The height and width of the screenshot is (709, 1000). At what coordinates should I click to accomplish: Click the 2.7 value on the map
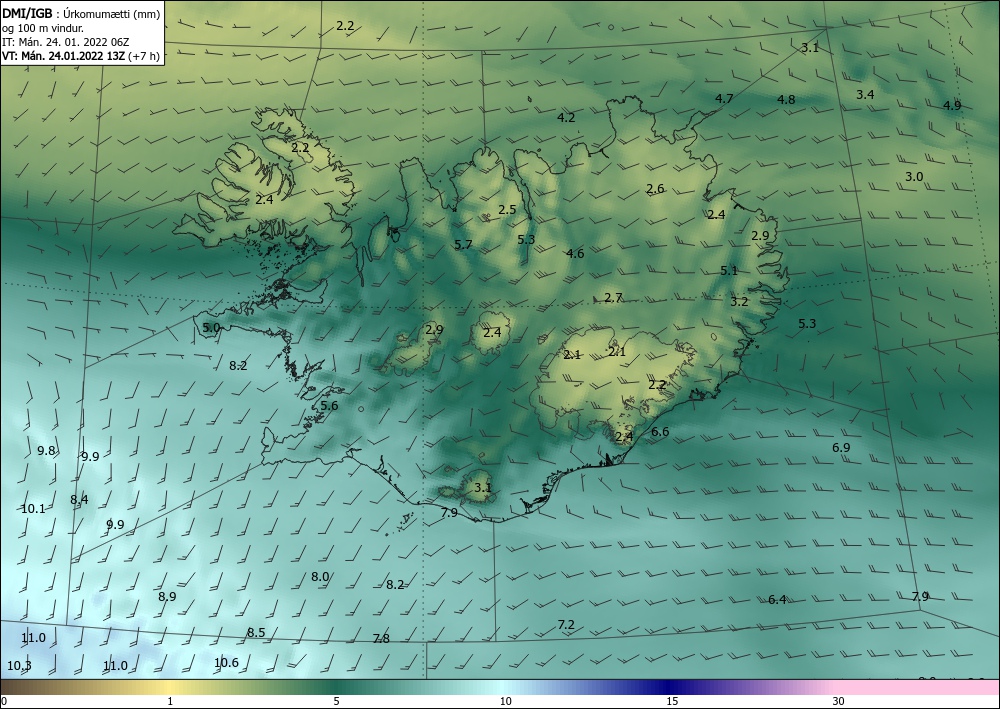point(613,298)
